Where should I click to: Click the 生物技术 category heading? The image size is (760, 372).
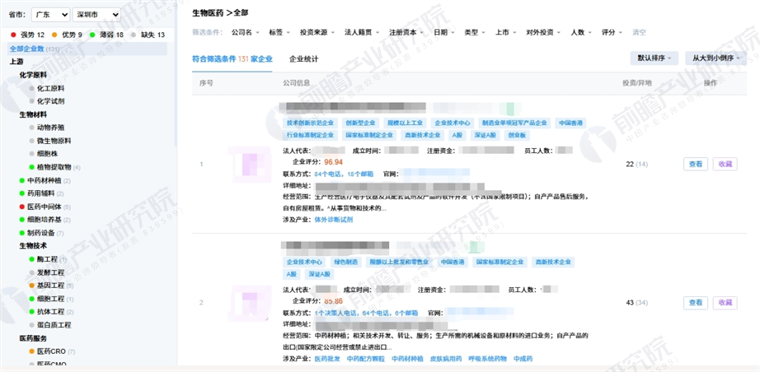(33, 246)
